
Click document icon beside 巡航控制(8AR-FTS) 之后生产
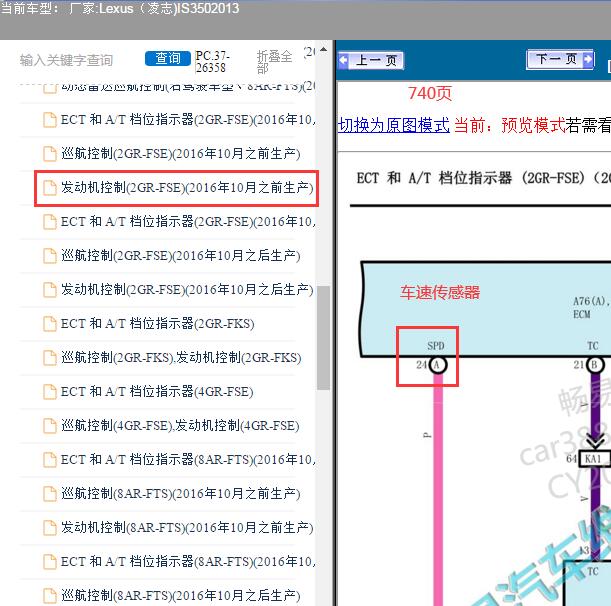(49, 596)
